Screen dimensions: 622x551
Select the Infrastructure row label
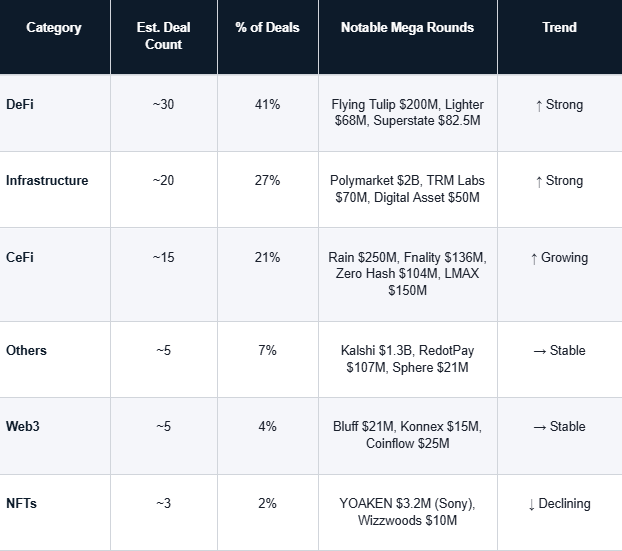(47, 181)
